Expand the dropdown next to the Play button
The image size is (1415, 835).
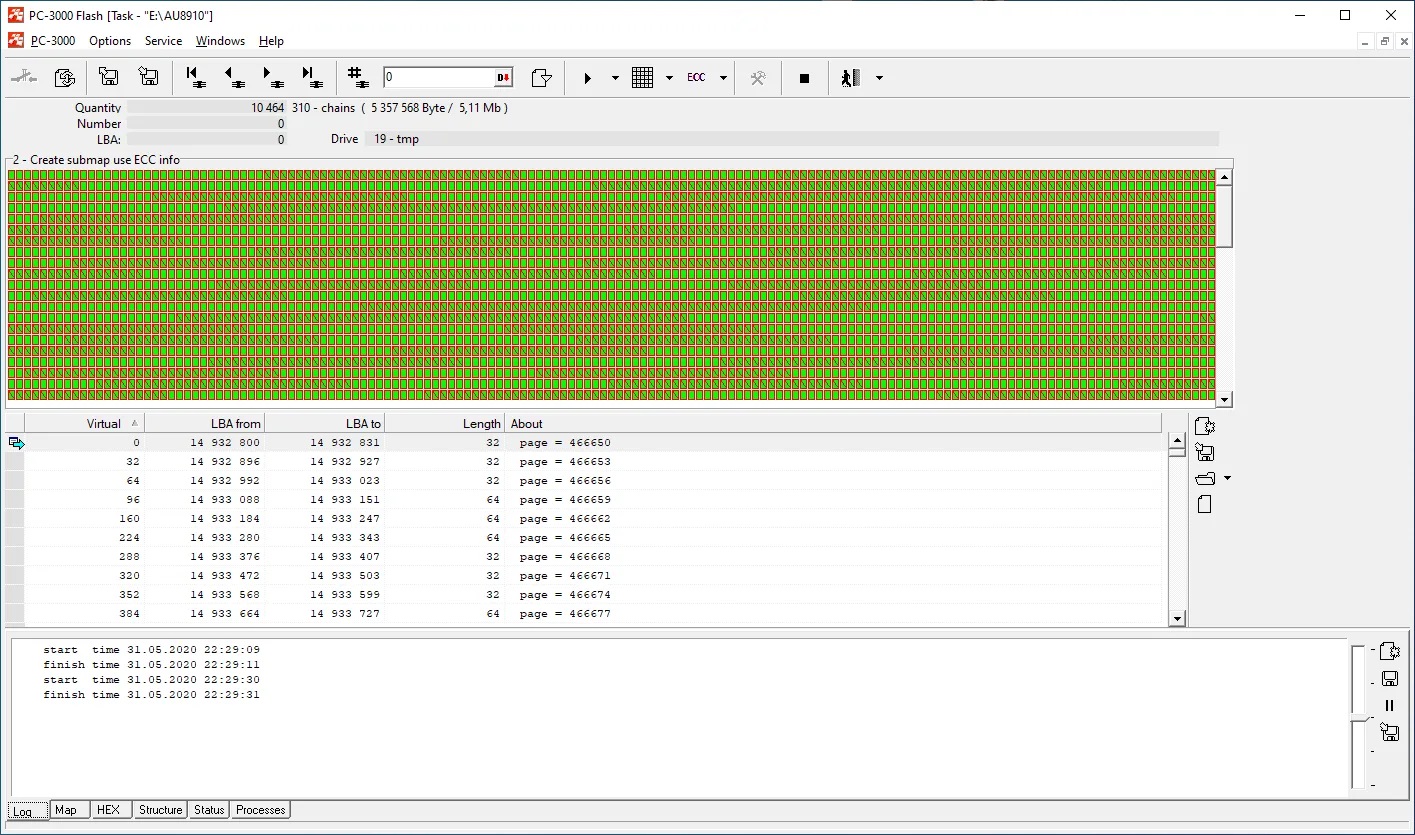pos(615,78)
